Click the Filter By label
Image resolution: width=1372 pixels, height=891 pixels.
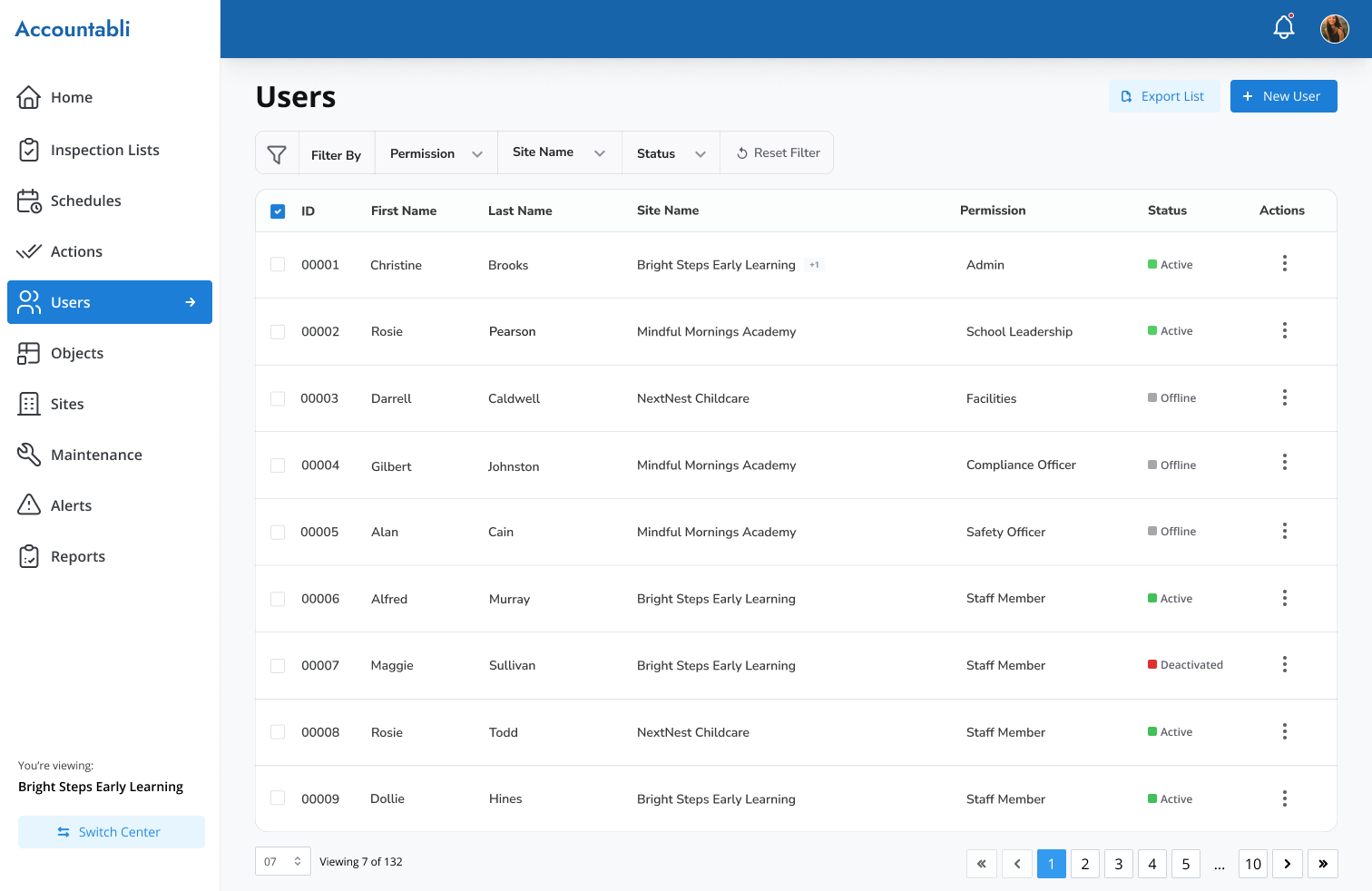coord(336,155)
